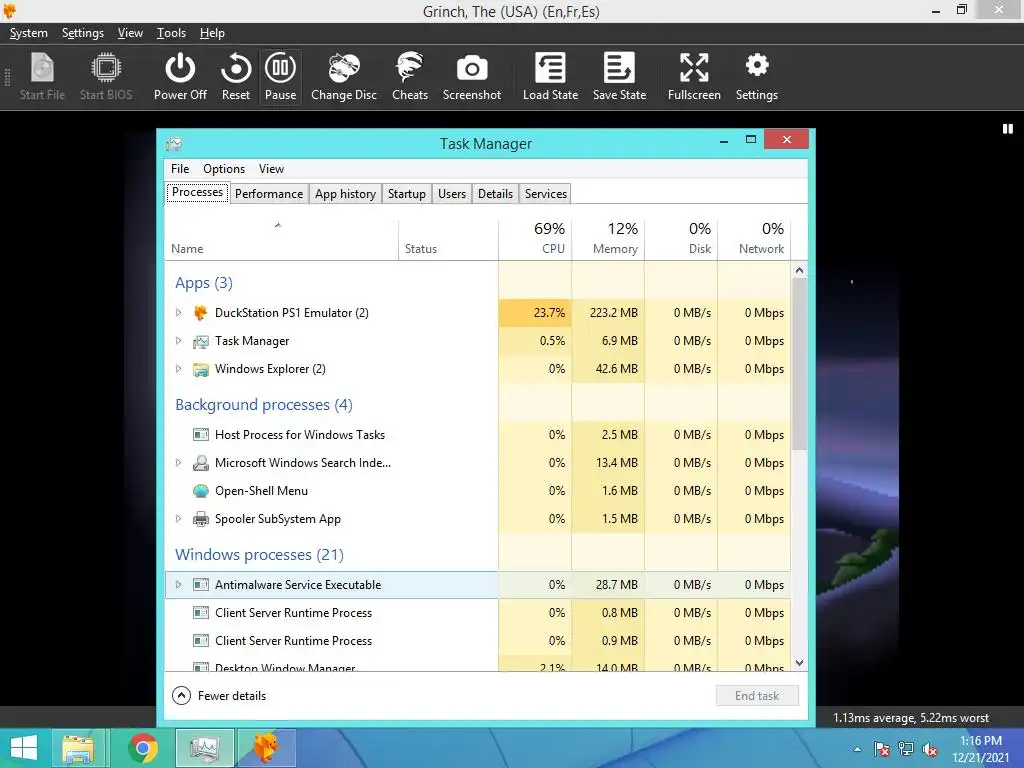
Task: Click the network tray icon
Action: 906,749
